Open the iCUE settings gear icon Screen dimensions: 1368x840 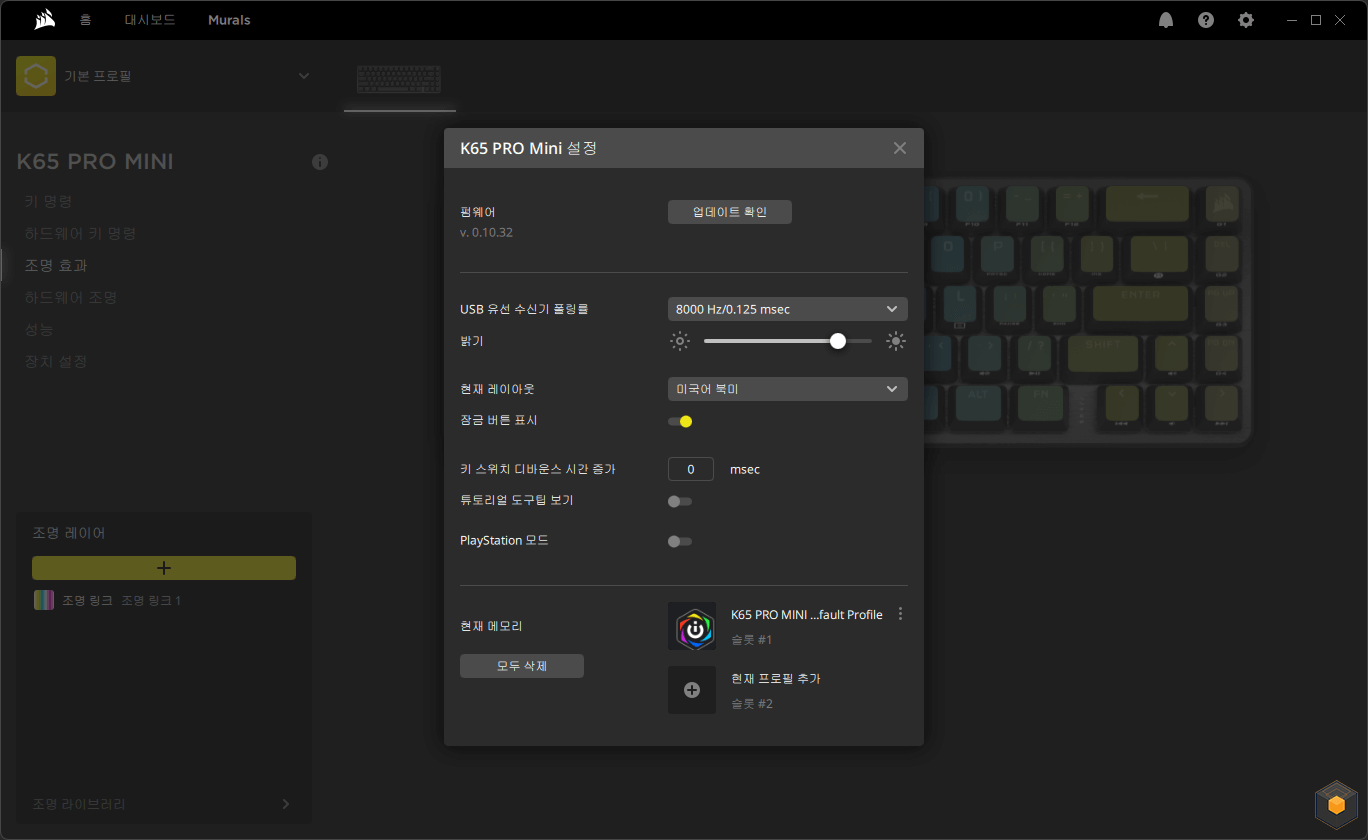pos(1246,20)
